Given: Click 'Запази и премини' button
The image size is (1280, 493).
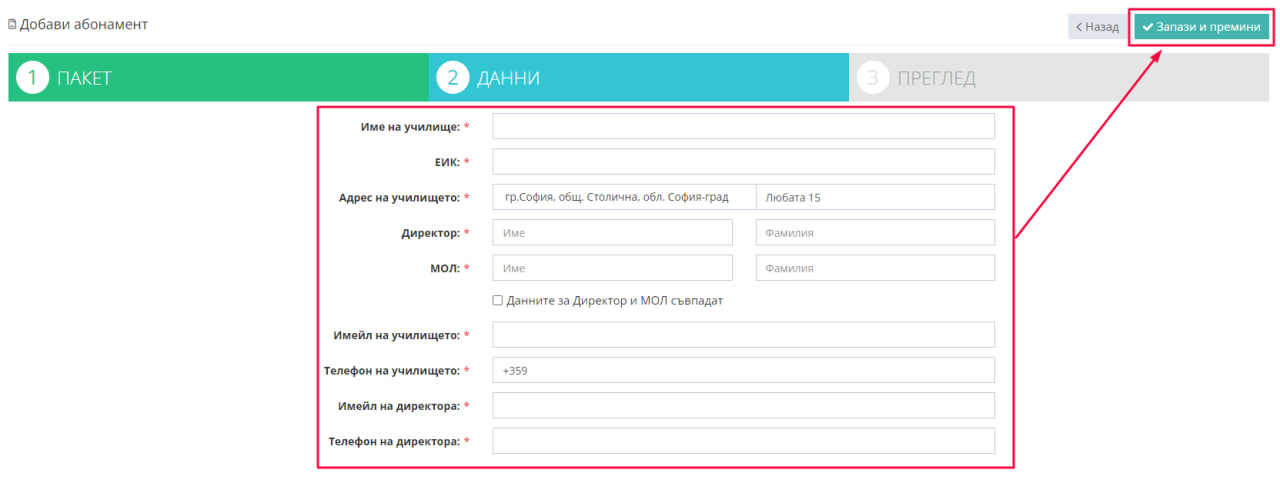Looking at the screenshot, I should coord(1201,27).
